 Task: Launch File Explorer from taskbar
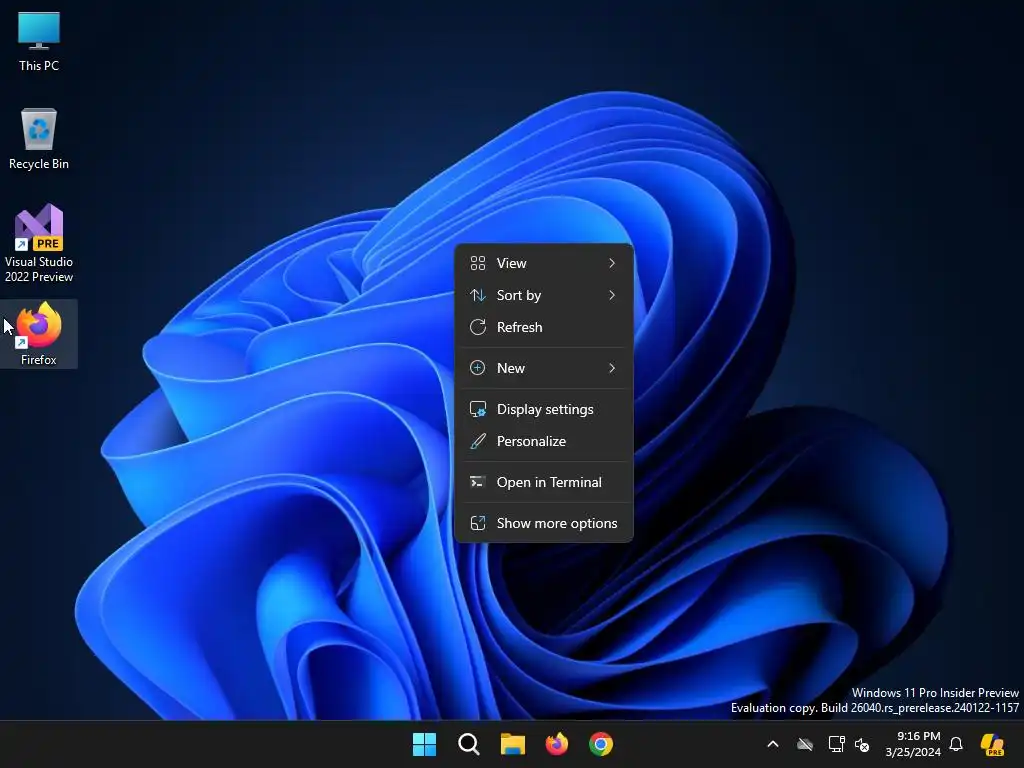tap(513, 744)
